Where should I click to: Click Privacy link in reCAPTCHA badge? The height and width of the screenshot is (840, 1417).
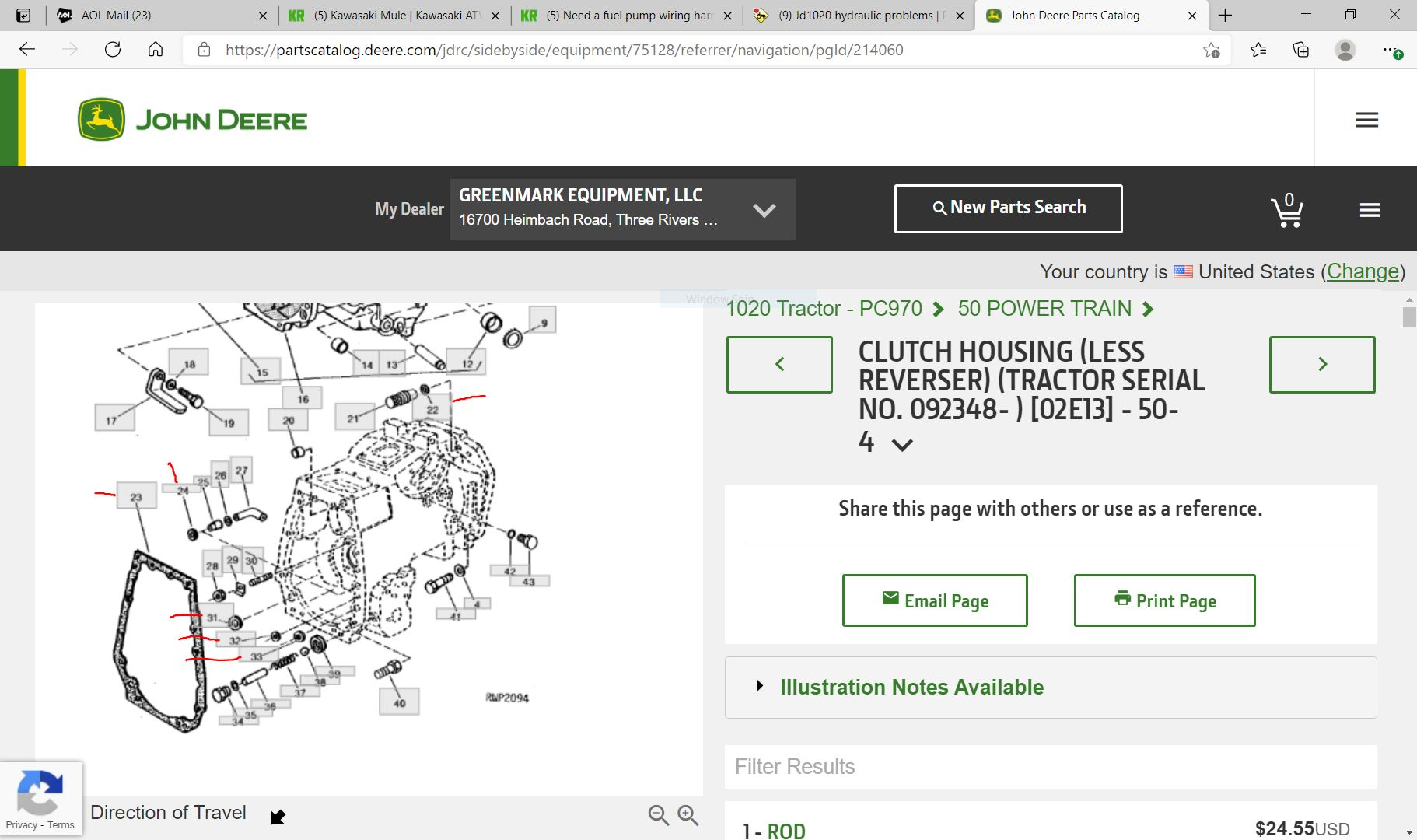point(21,825)
